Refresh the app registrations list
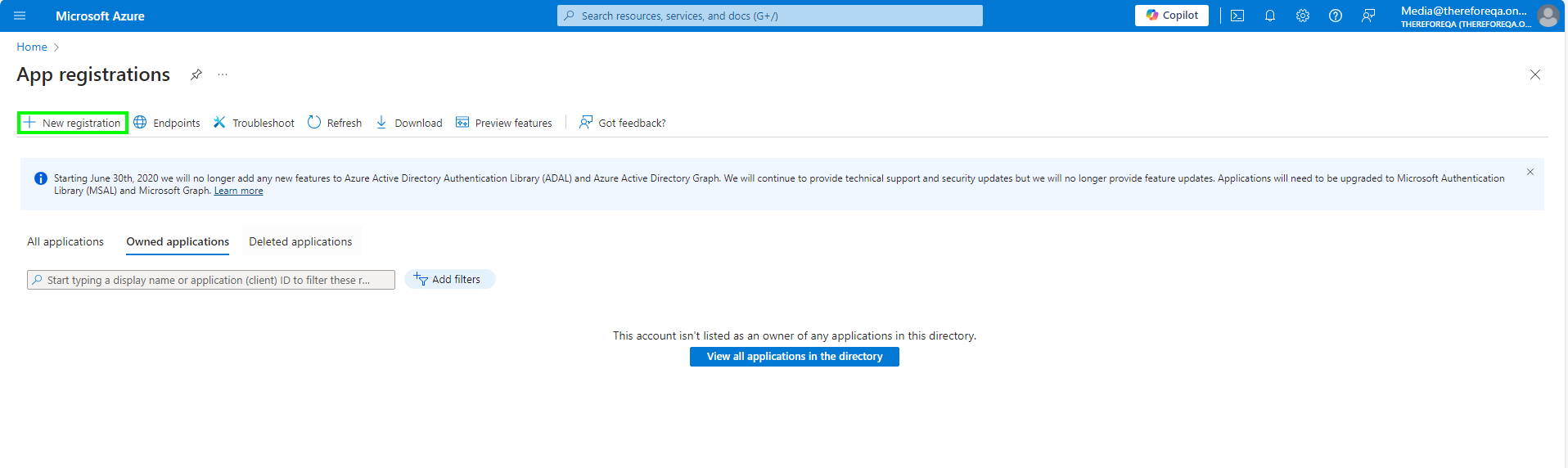The image size is (1568, 468). (x=335, y=123)
